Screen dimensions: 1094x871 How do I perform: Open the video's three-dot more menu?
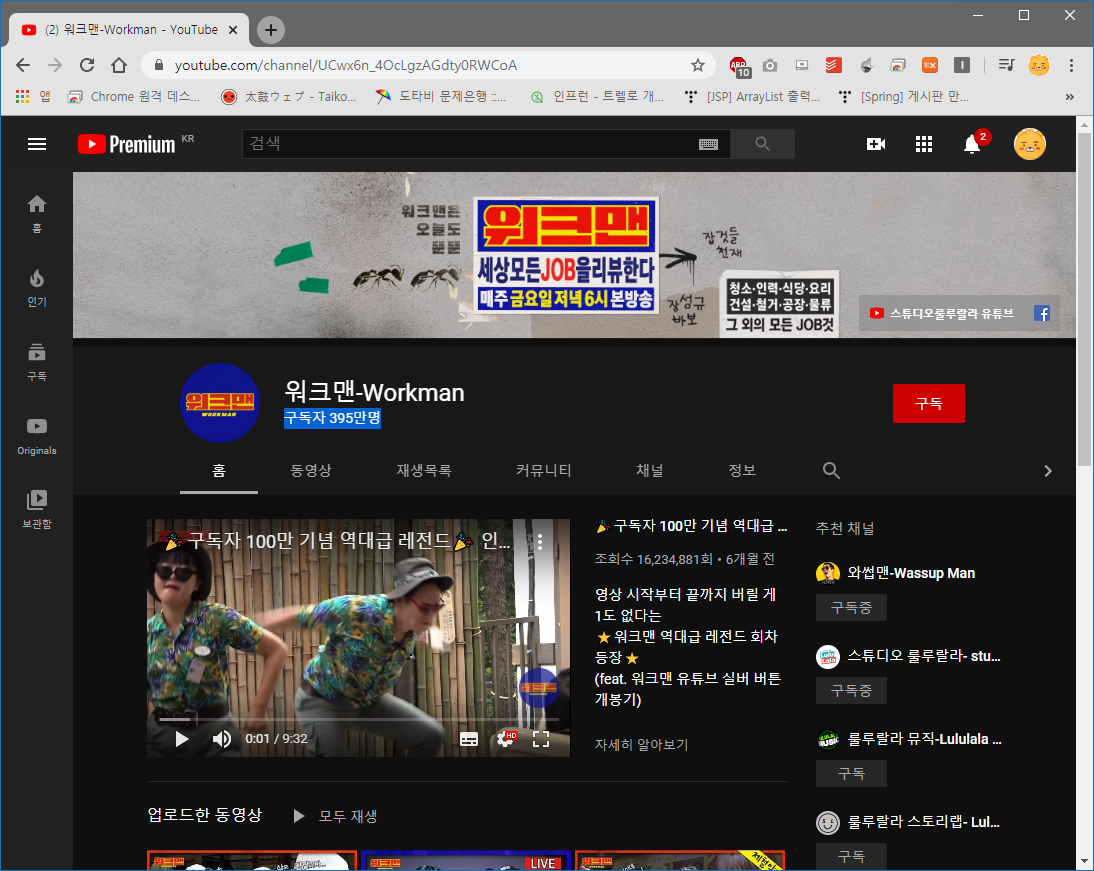(x=540, y=542)
